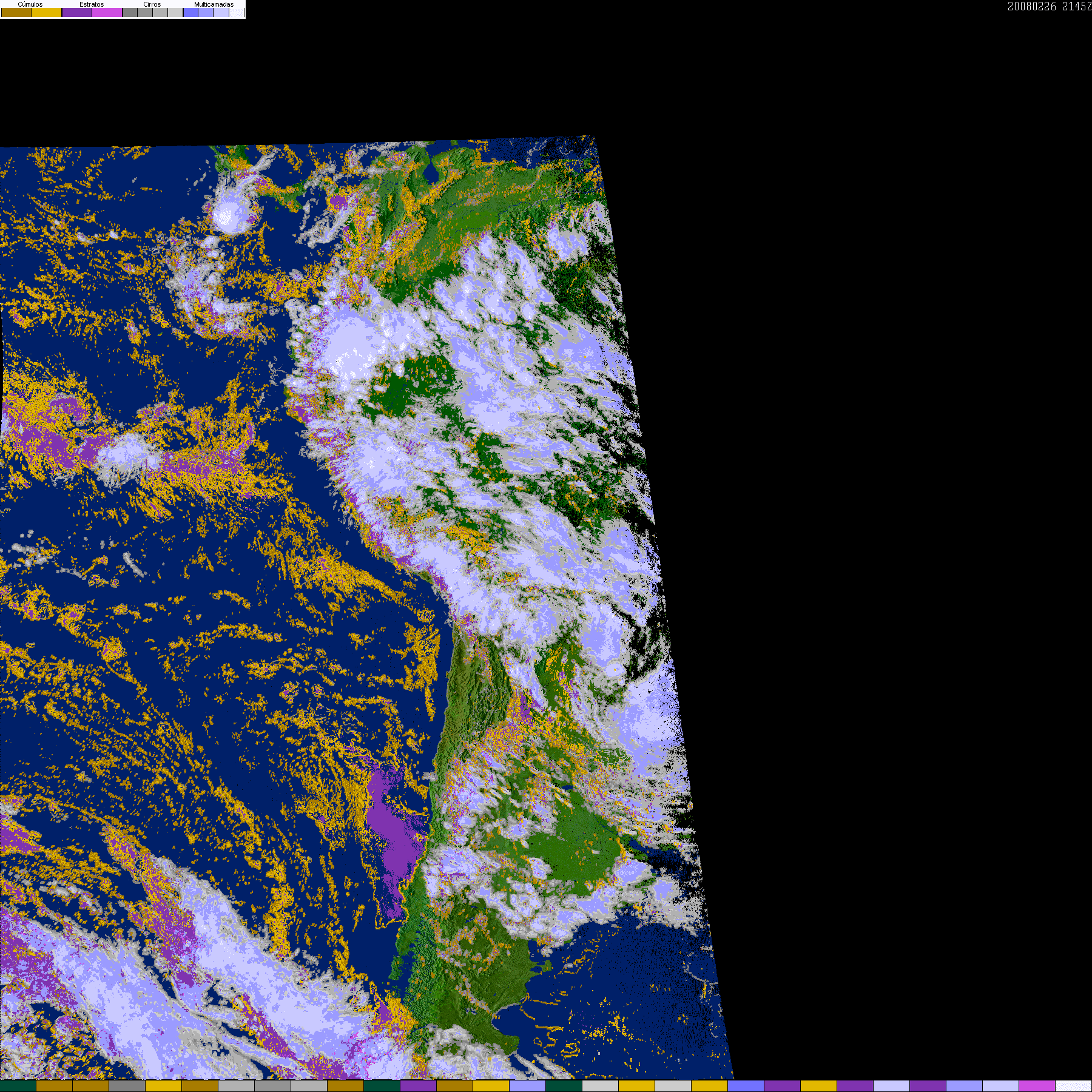Click the lightest gray Cirros legend swatch
The height and width of the screenshot is (1092, 1092).
[x=175, y=12]
